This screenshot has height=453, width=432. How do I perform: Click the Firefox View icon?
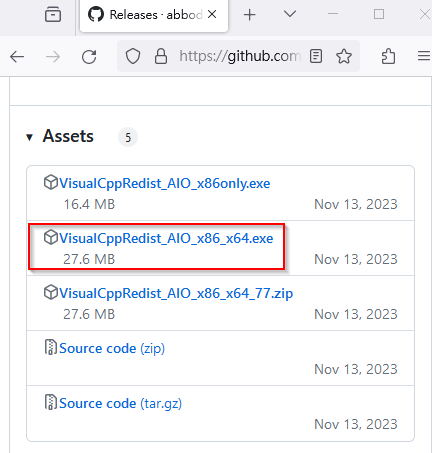(x=53, y=15)
